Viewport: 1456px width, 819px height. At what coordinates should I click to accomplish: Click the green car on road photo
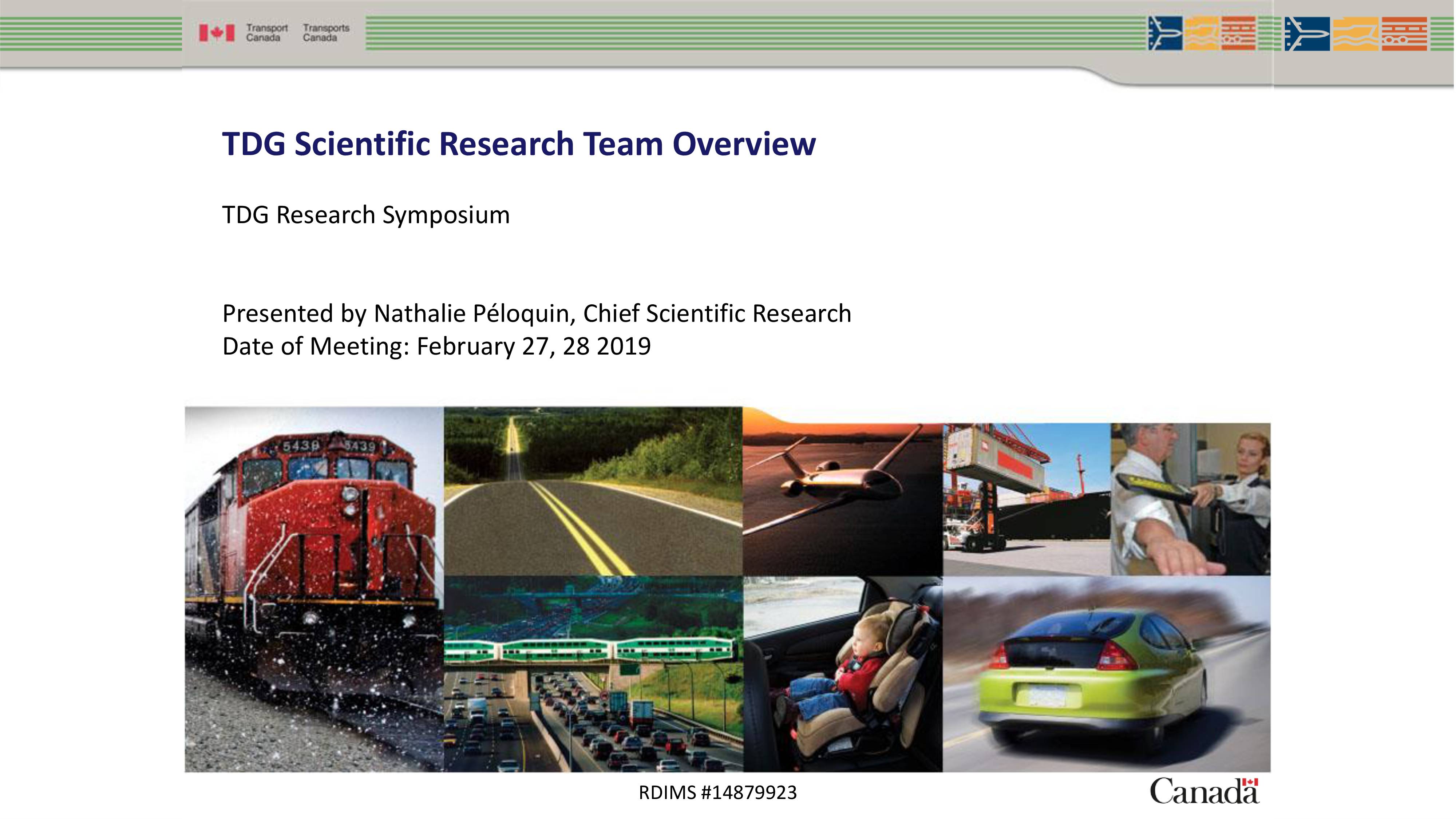1107,674
